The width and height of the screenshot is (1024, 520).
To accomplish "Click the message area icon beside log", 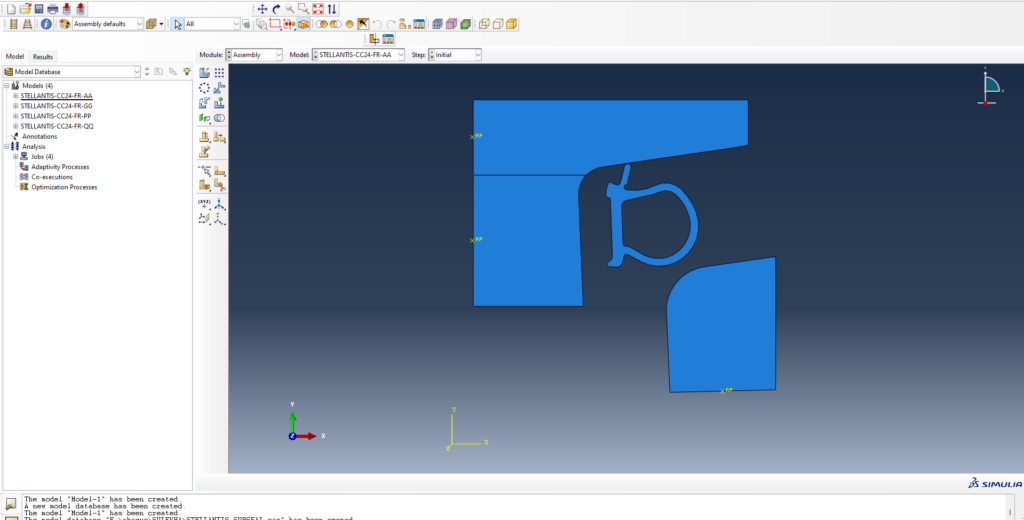I will click(11, 504).
